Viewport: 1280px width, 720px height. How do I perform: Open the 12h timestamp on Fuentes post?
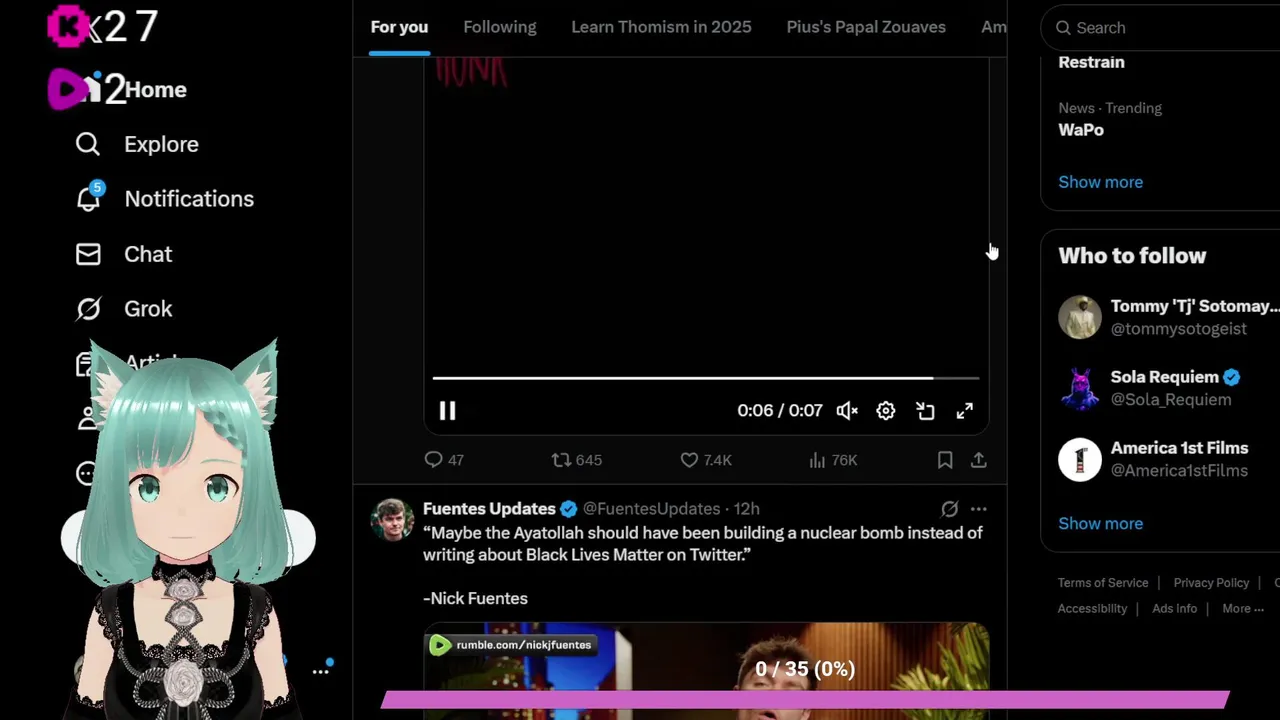[746, 509]
